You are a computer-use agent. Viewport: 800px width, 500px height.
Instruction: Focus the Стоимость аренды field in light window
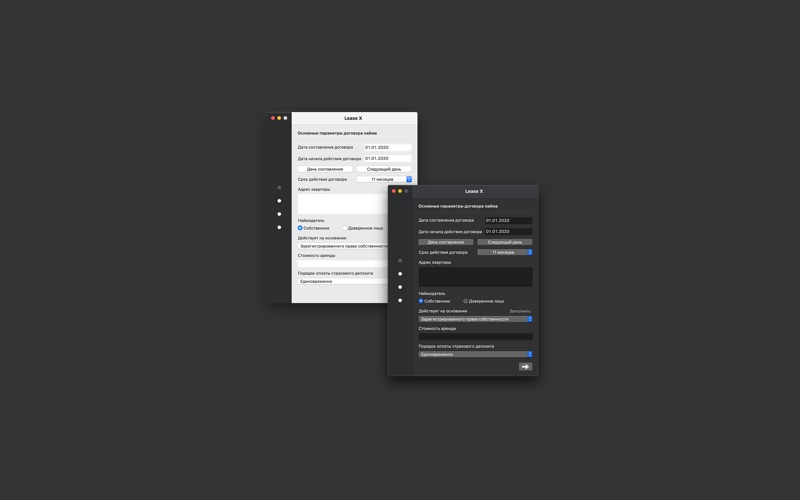(343, 264)
